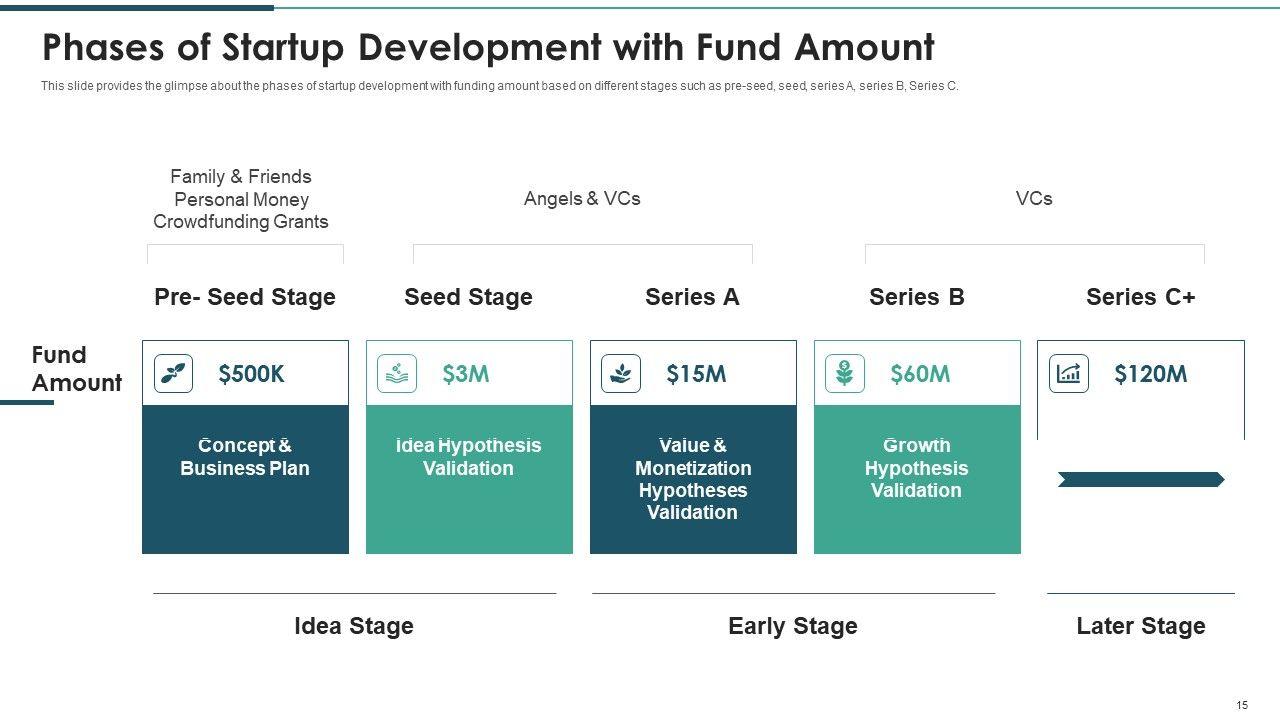
Task: Click the growth chart icon beside $120M
Action: tap(1069, 374)
